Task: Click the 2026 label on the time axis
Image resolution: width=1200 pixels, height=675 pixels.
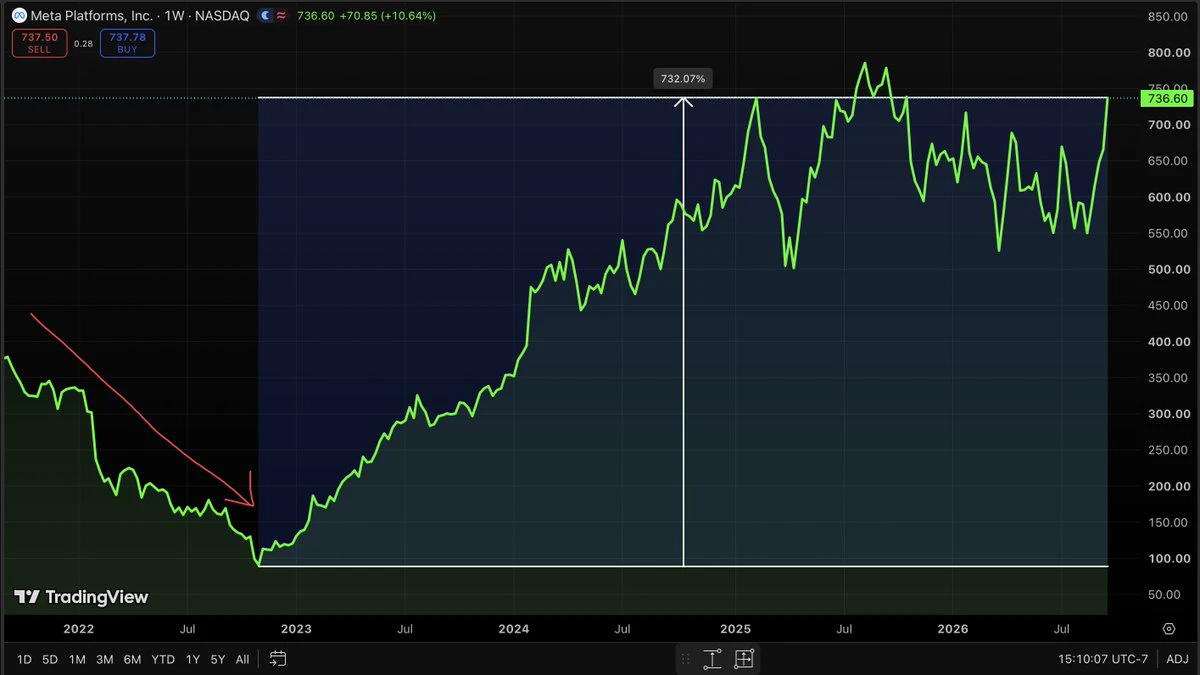Action: coord(953,629)
